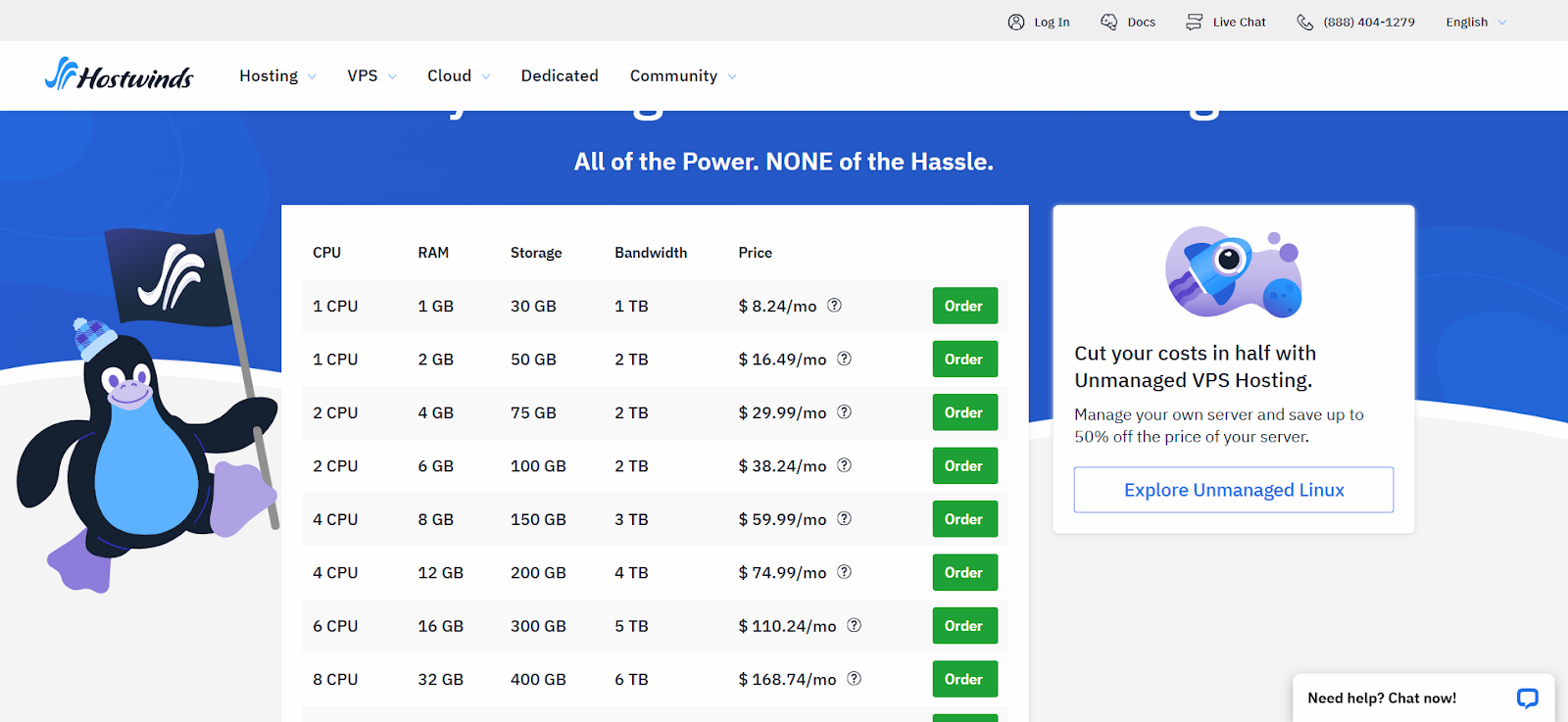1568x722 pixels.
Task: Expand the Cloud menu chevron
Action: pos(485,76)
